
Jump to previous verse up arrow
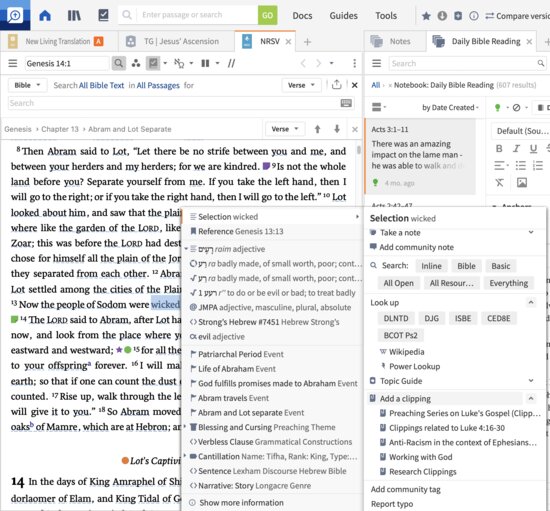[317, 129]
